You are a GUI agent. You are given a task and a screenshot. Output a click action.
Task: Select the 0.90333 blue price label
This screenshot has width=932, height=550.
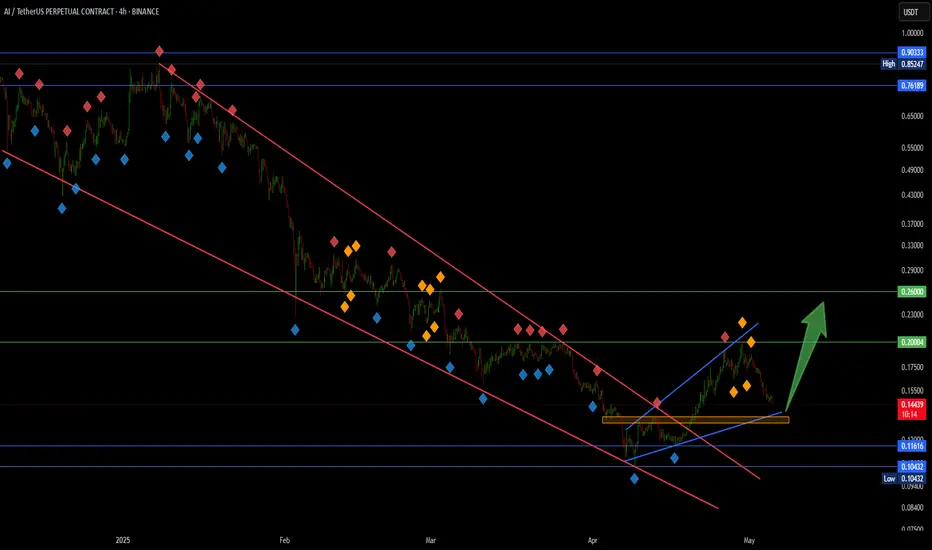coord(912,52)
